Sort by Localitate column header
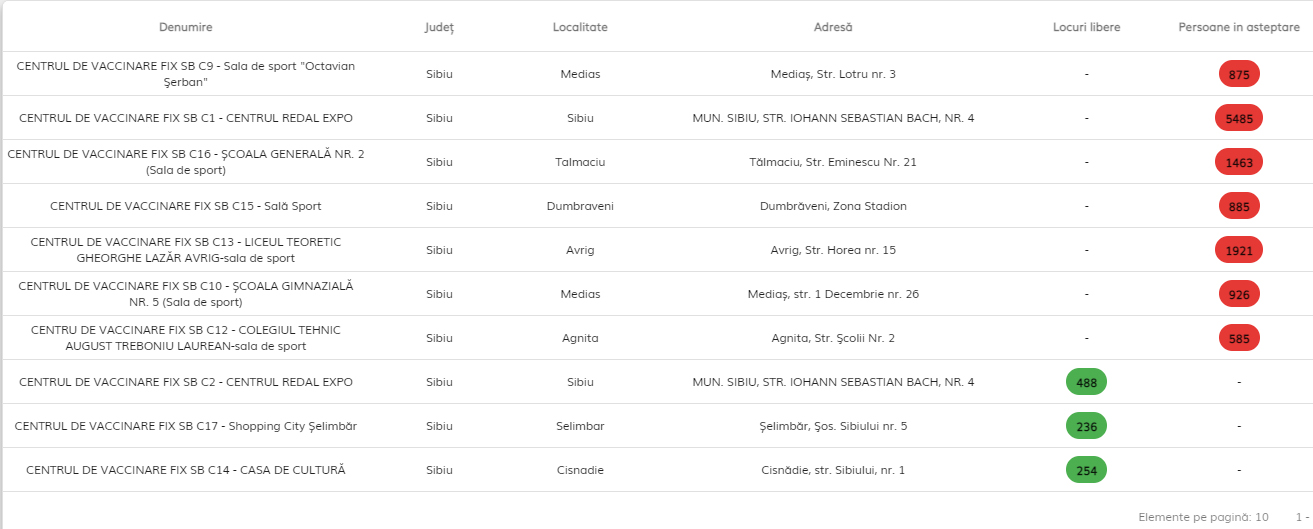 (580, 27)
